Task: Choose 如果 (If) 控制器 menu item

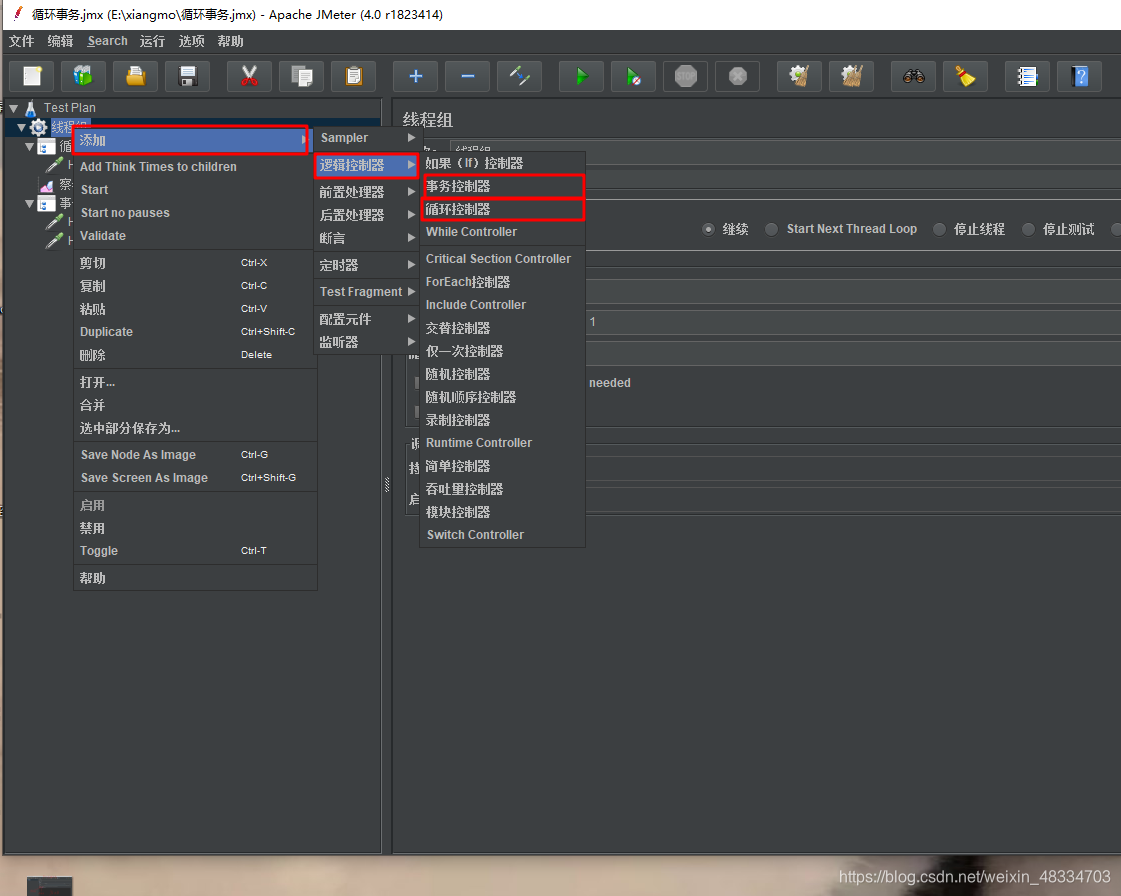Action: pos(503,164)
